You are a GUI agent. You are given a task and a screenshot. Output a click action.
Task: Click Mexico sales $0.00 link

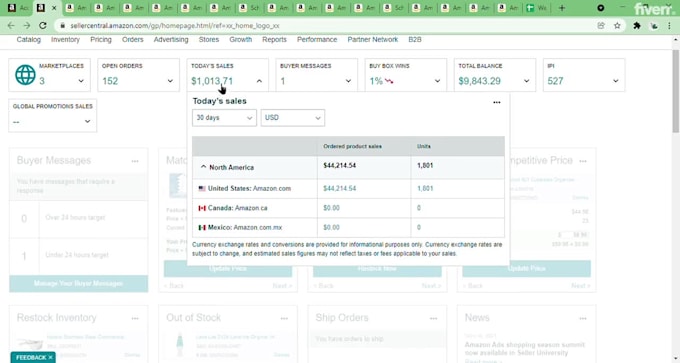(331, 228)
